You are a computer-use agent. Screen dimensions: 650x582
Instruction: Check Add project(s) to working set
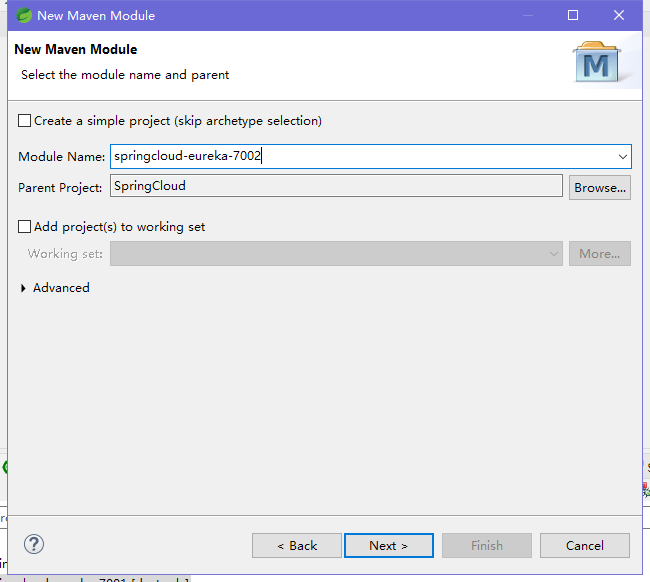24,227
